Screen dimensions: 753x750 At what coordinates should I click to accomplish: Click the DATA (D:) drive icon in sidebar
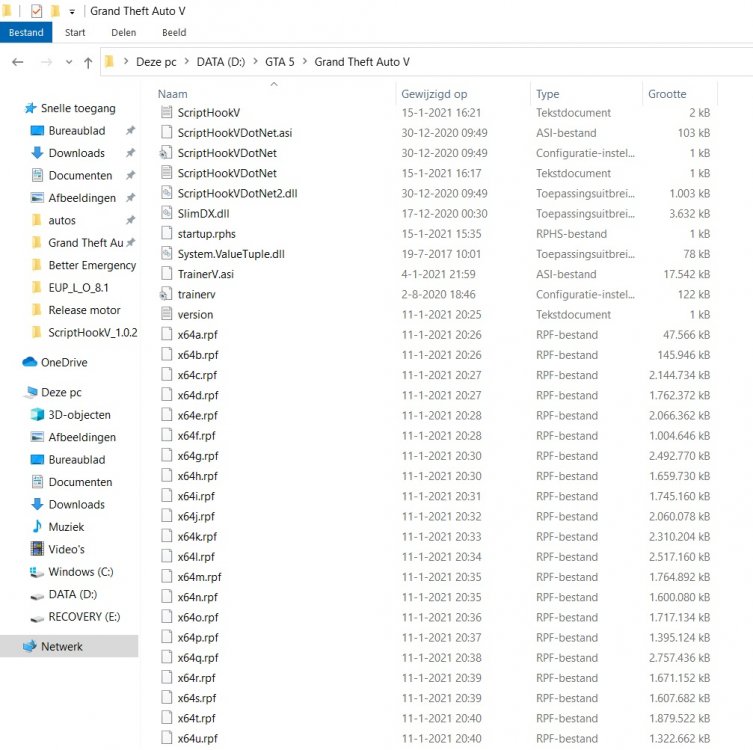(37, 597)
